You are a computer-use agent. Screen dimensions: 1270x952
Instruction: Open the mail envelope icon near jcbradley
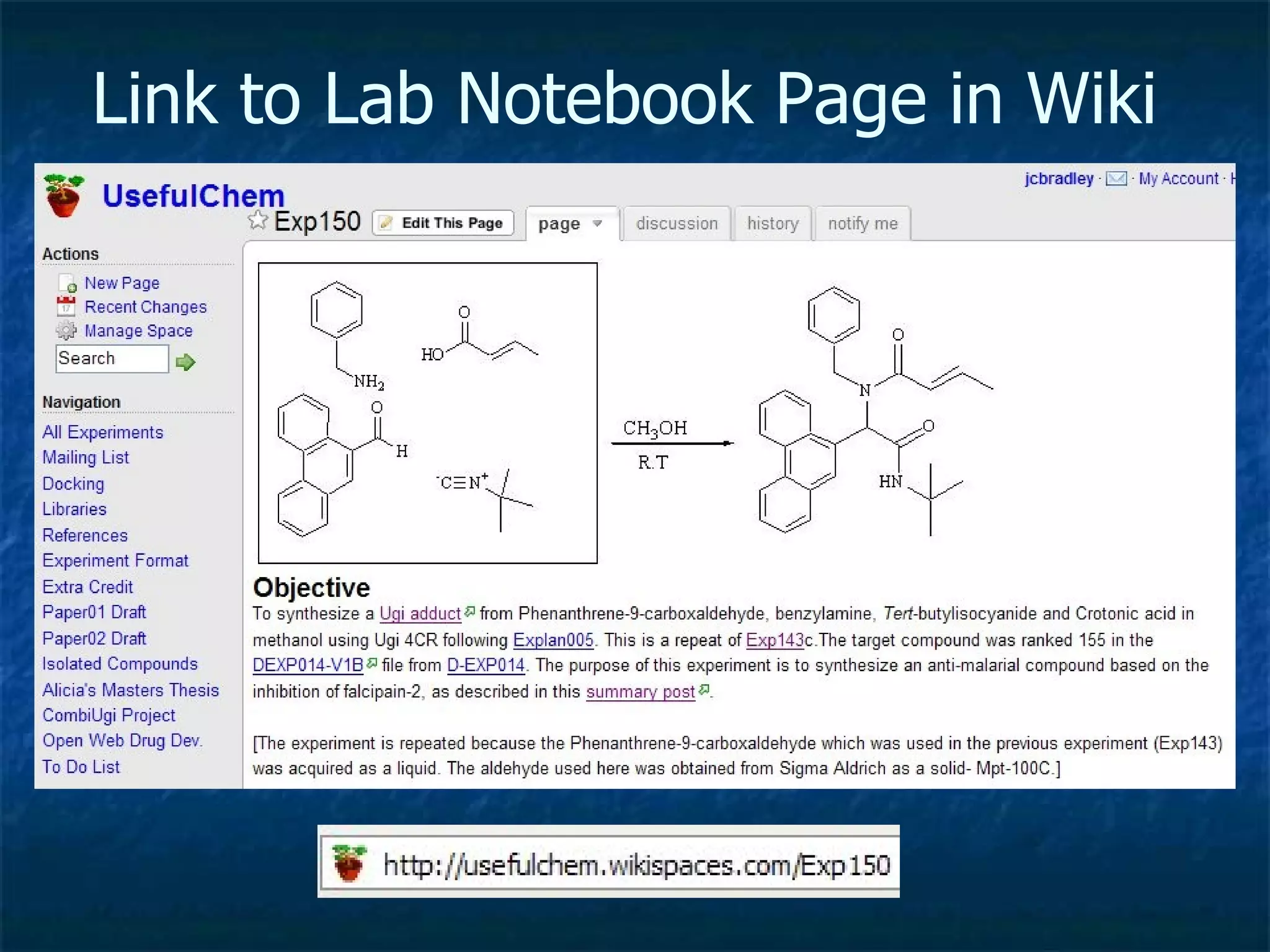[1117, 178]
